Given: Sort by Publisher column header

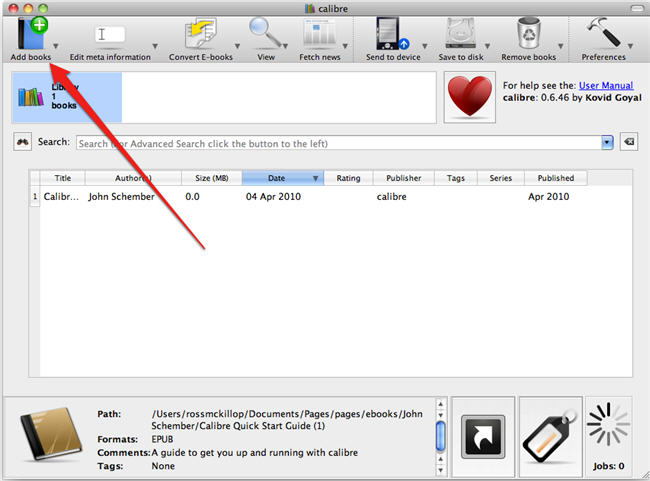Looking at the screenshot, I should (x=403, y=178).
